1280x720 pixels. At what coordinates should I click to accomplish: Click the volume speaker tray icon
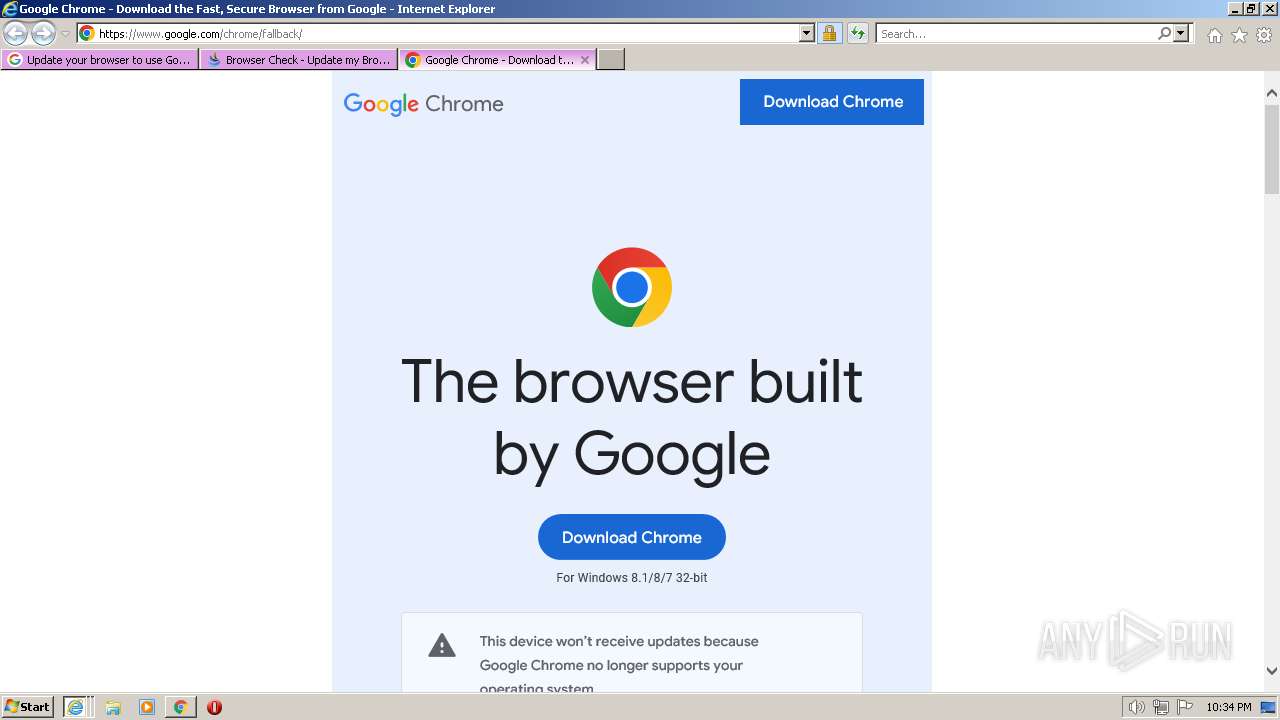pos(1136,707)
